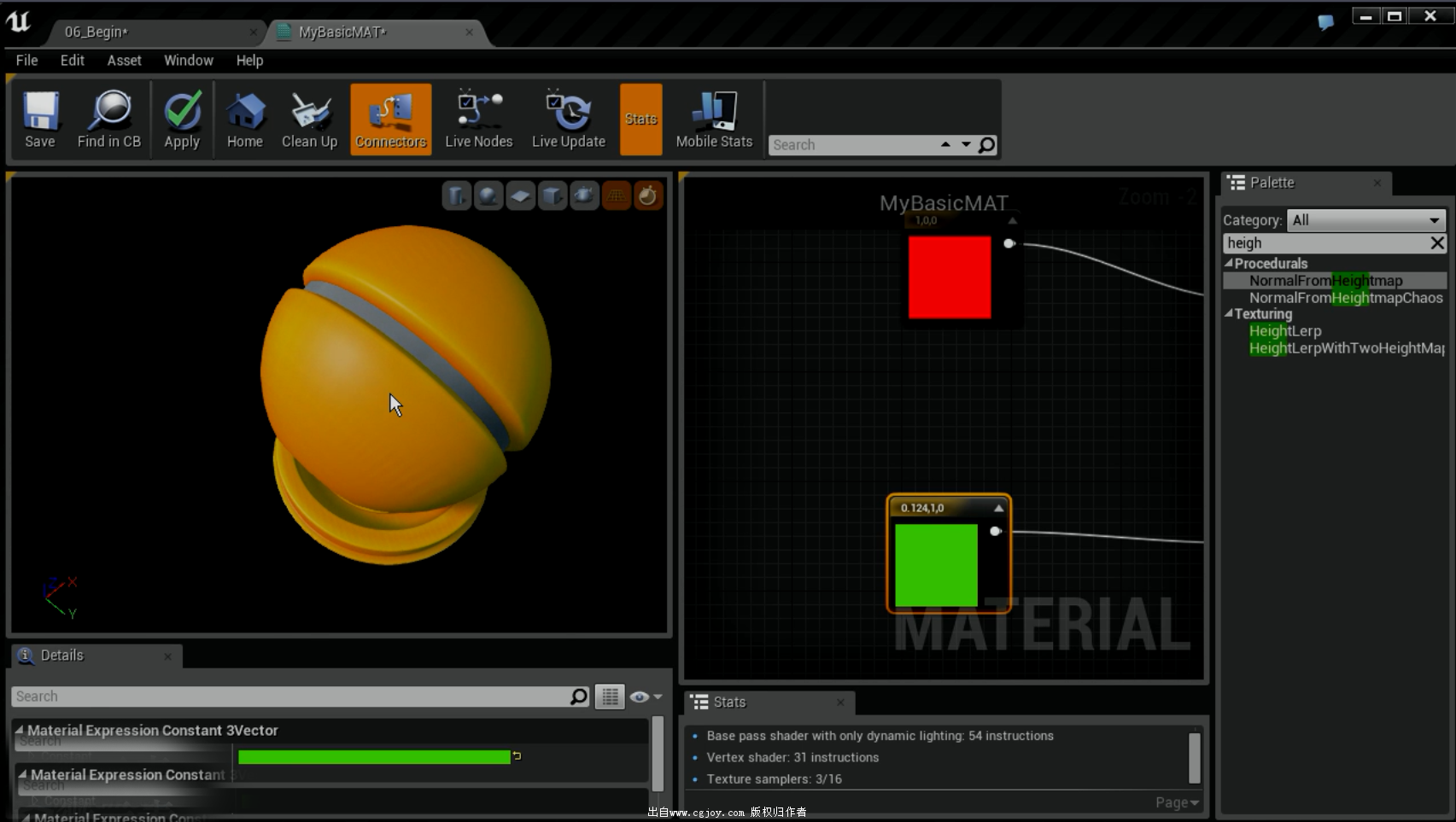
Task: Open the Window menu
Action: [189, 61]
